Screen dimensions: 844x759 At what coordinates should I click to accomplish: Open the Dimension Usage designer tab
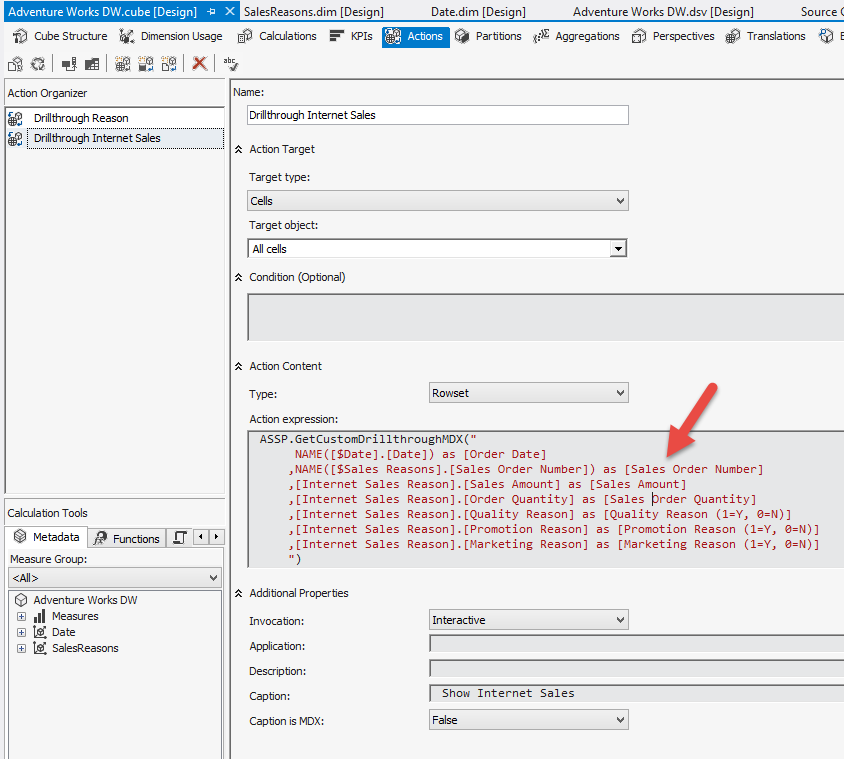pos(171,36)
